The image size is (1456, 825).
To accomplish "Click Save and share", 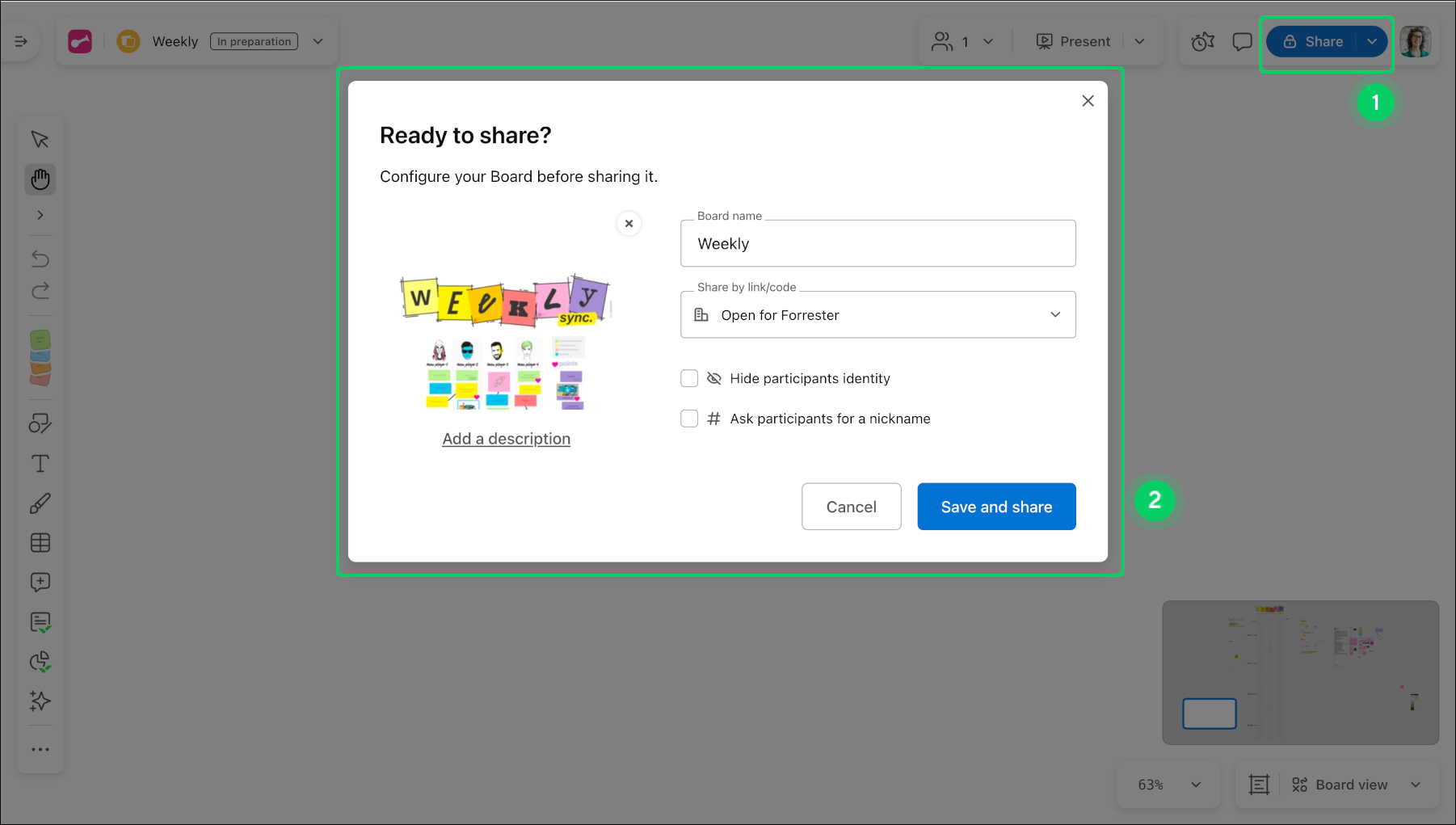I will [997, 507].
